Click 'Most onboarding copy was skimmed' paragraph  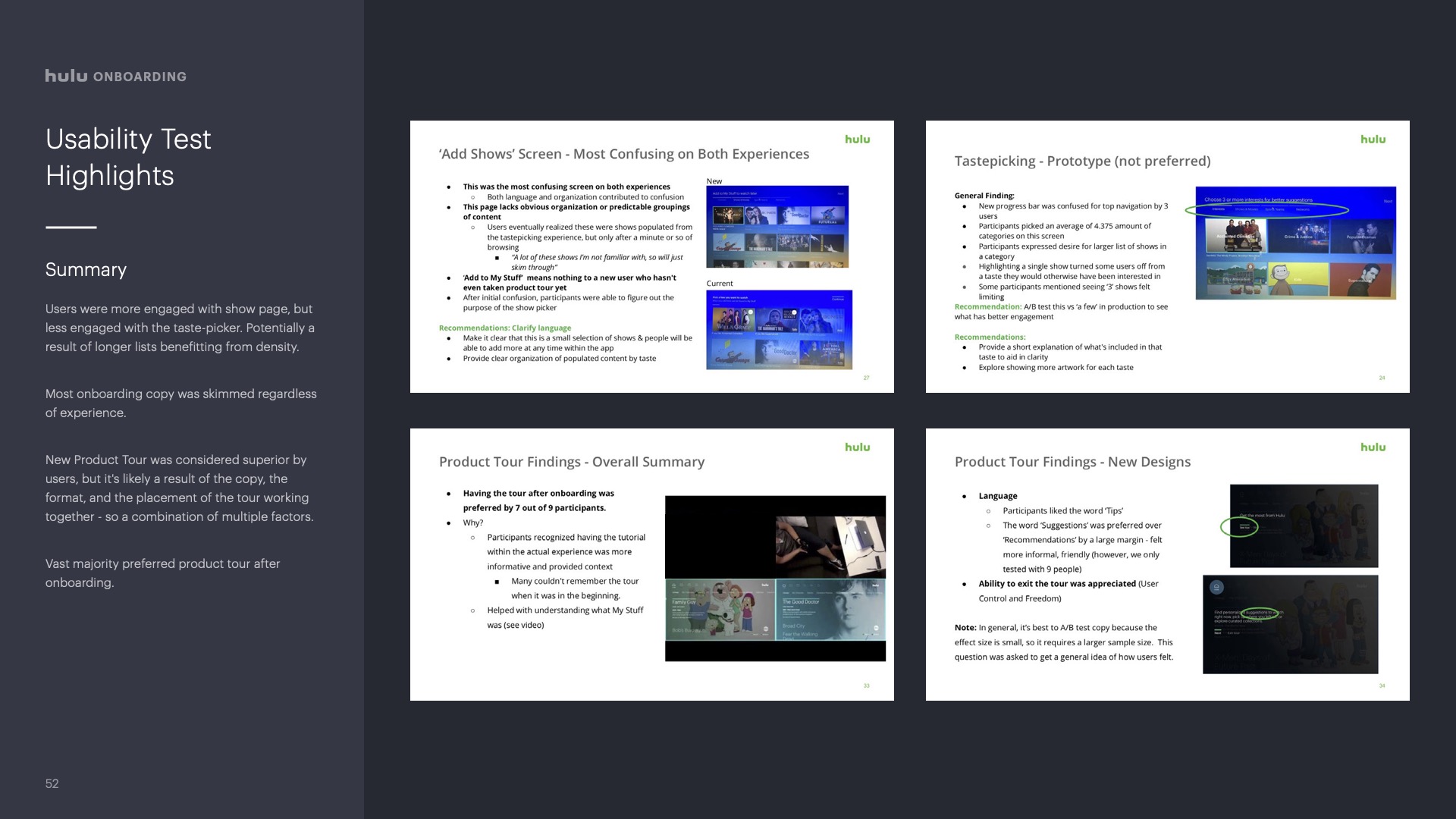[181, 403]
